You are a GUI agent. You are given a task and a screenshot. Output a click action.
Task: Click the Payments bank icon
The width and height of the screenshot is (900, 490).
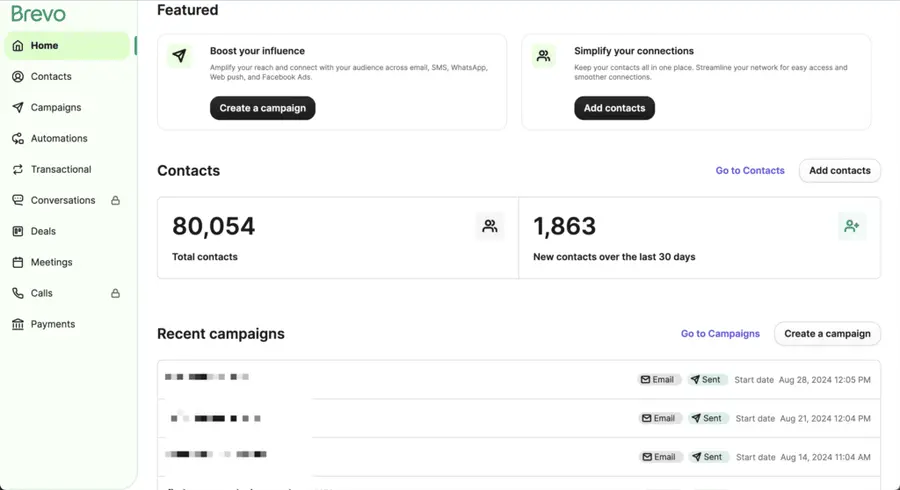18,324
